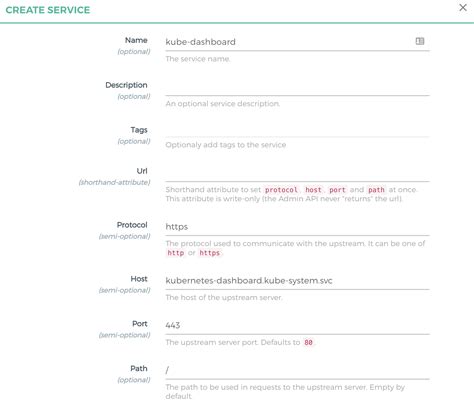Click the 'http' code tag under Protocol
Screen dimensions: 474x402
point(176,253)
